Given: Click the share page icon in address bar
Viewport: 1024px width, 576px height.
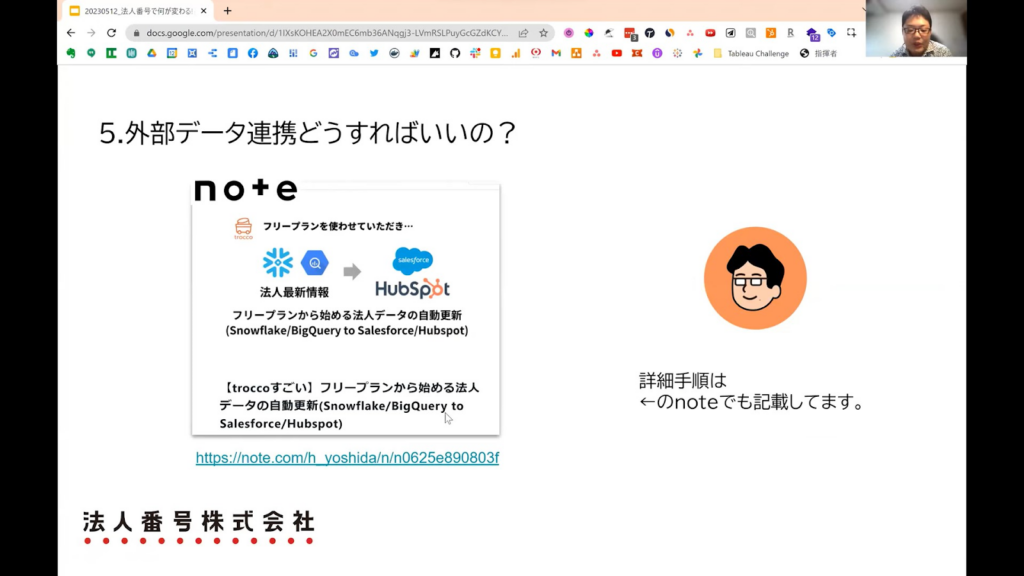Looking at the screenshot, I should pyautogui.click(x=523, y=32).
